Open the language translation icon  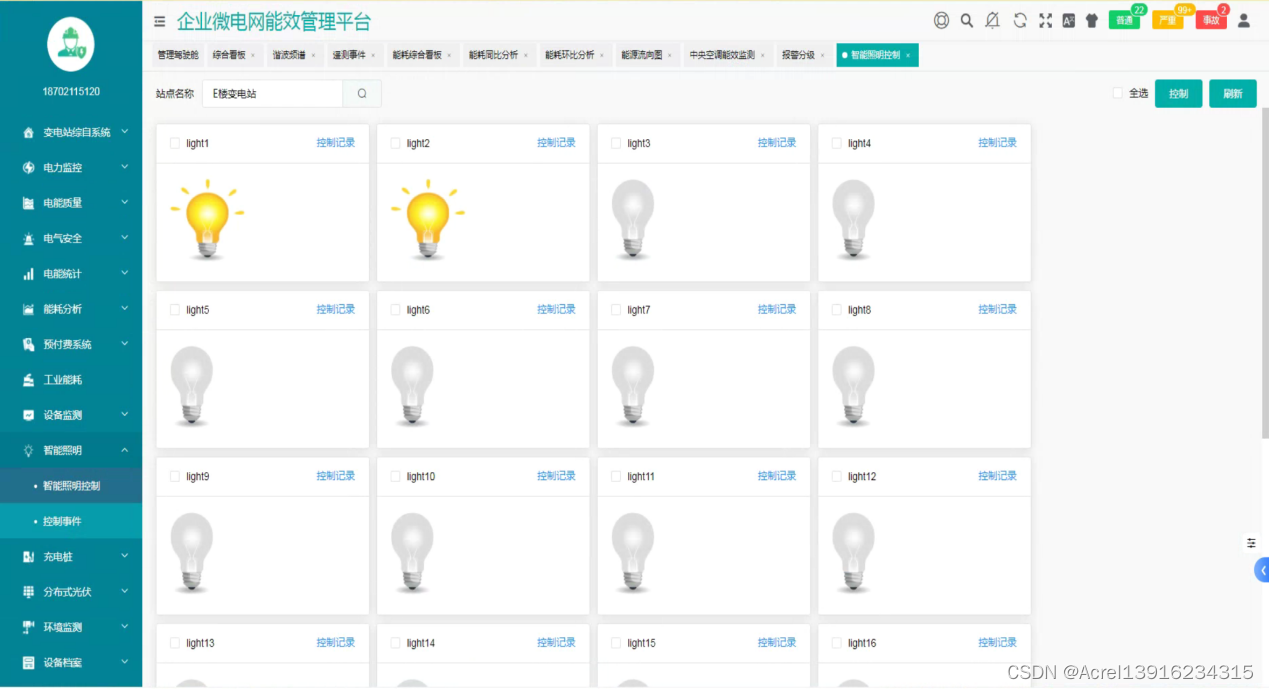1069,20
